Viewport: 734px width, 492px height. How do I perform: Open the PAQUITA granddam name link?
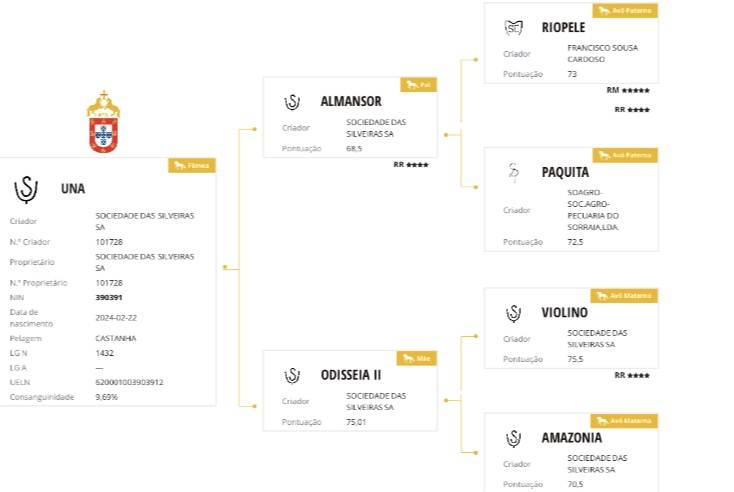[565, 172]
